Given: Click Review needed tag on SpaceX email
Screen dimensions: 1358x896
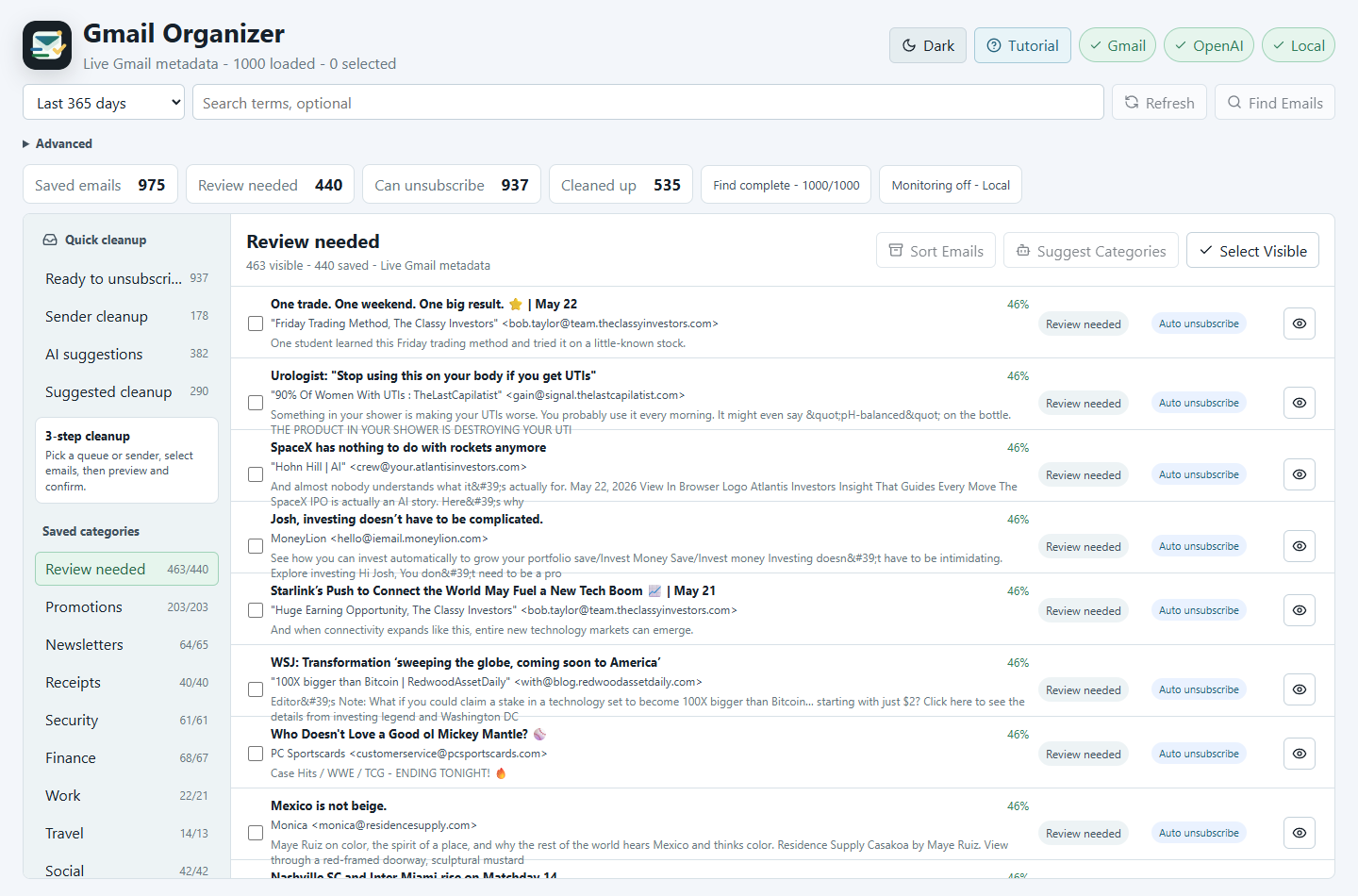Looking at the screenshot, I should coord(1084,474).
